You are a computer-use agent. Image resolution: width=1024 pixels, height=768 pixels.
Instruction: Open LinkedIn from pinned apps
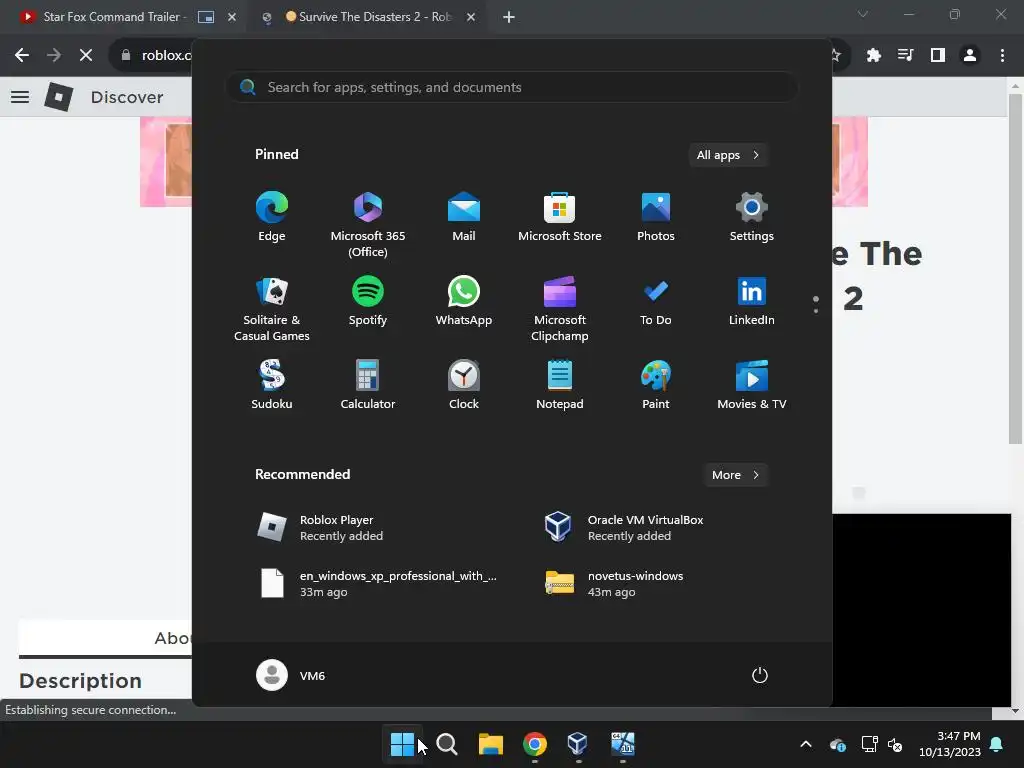[752, 301]
